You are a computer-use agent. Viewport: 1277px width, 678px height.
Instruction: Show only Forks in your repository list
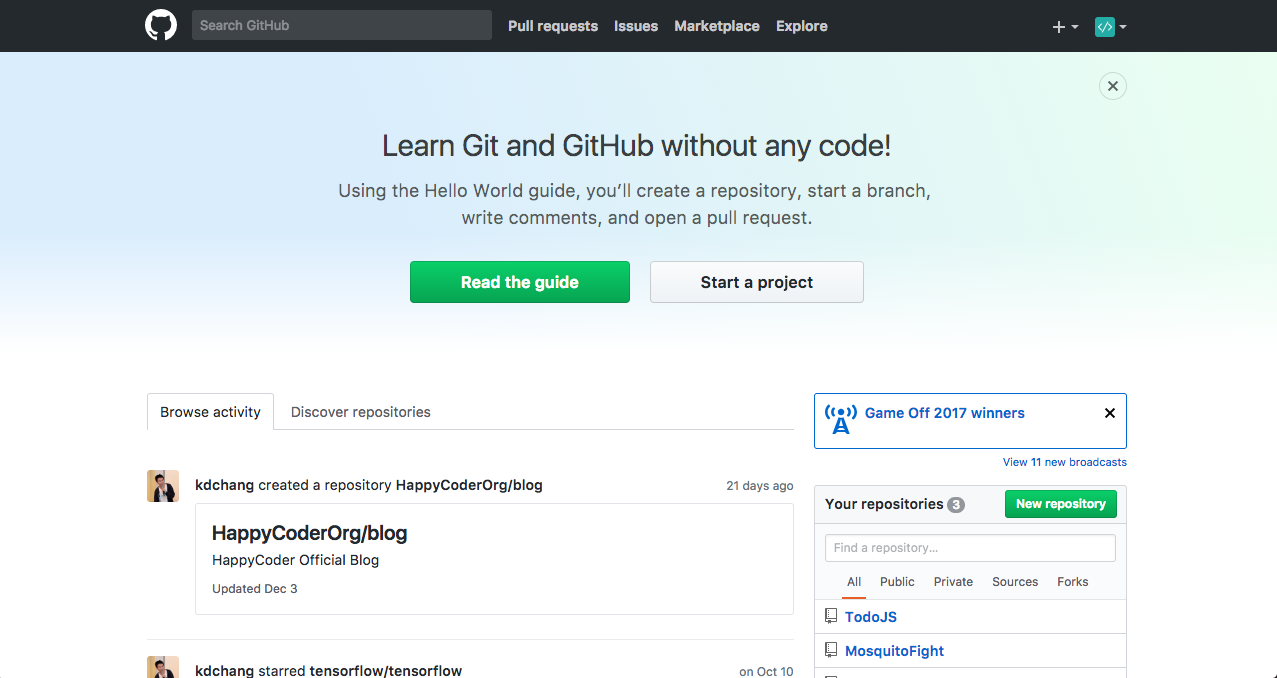pos(1071,581)
